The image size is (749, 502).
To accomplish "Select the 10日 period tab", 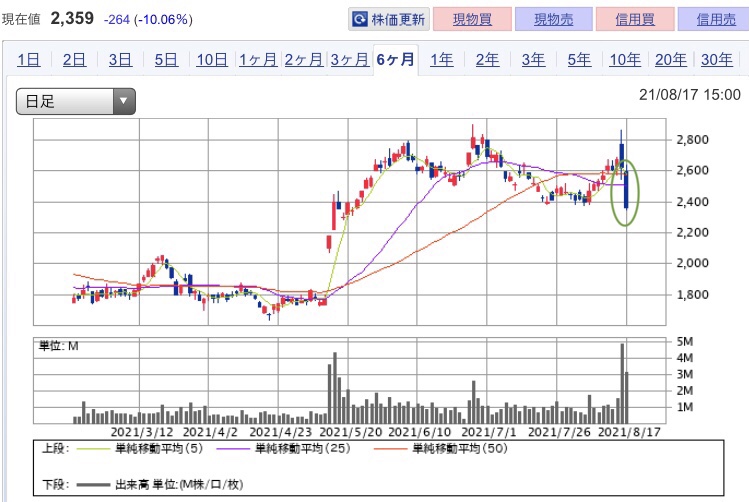I will pos(212,60).
